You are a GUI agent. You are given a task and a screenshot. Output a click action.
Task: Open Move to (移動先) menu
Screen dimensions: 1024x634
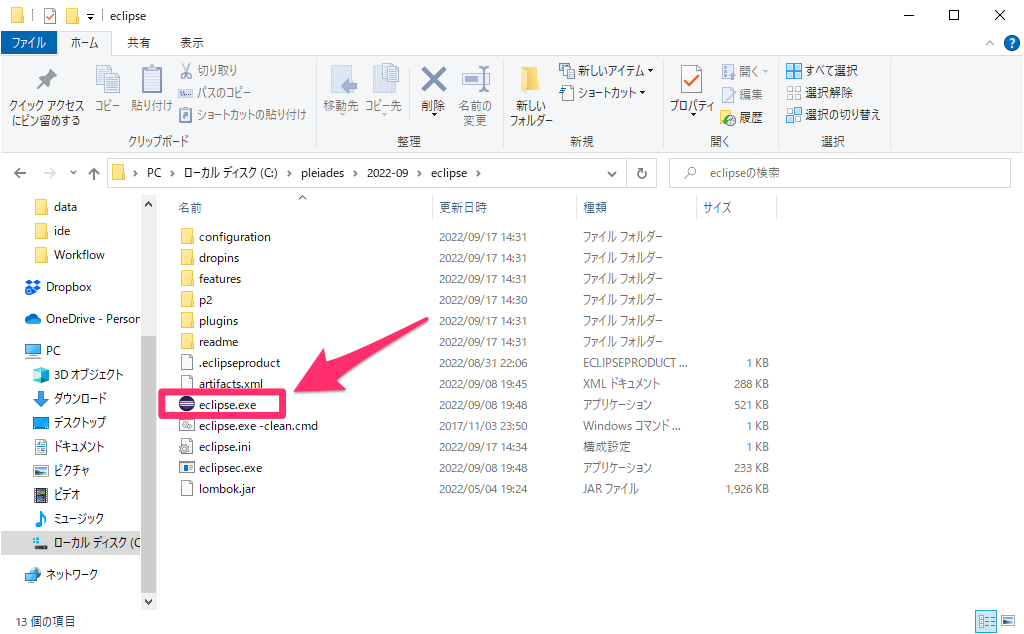pyautogui.click(x=341, y=89)
